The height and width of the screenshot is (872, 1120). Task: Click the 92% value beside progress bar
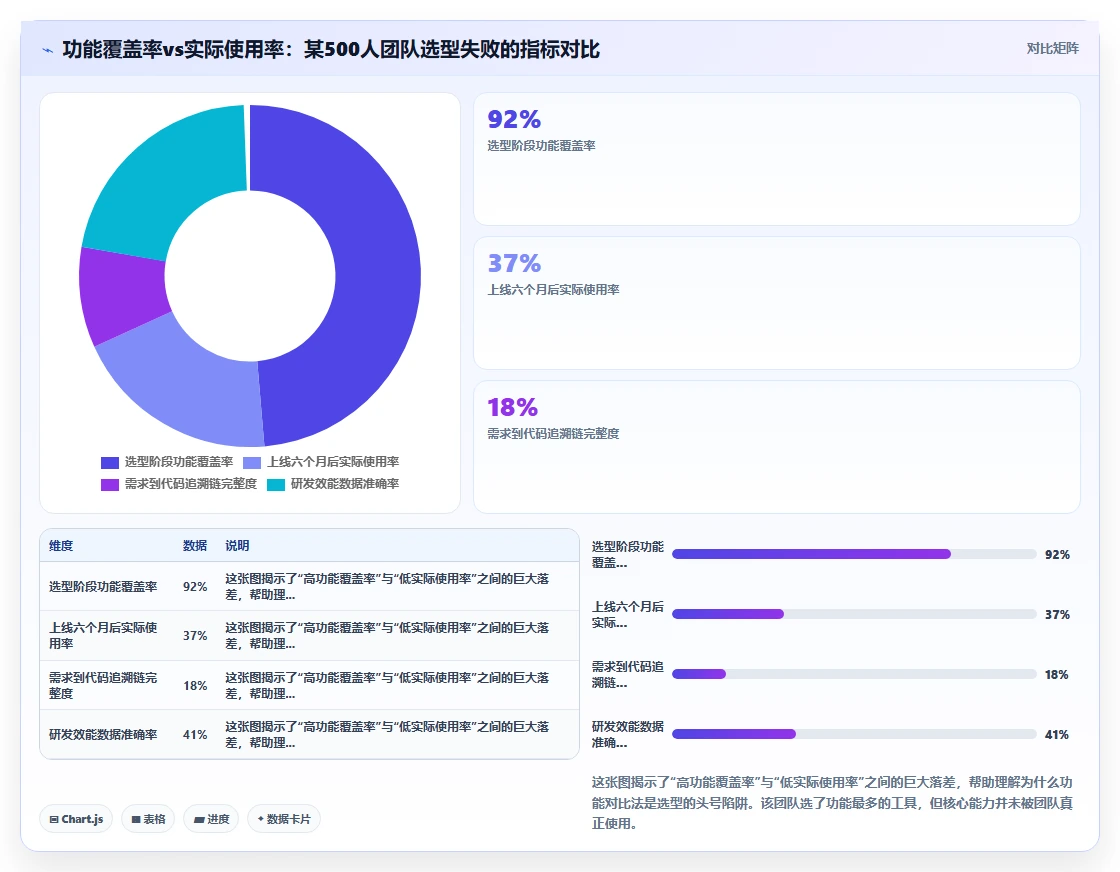(1057, 554)
